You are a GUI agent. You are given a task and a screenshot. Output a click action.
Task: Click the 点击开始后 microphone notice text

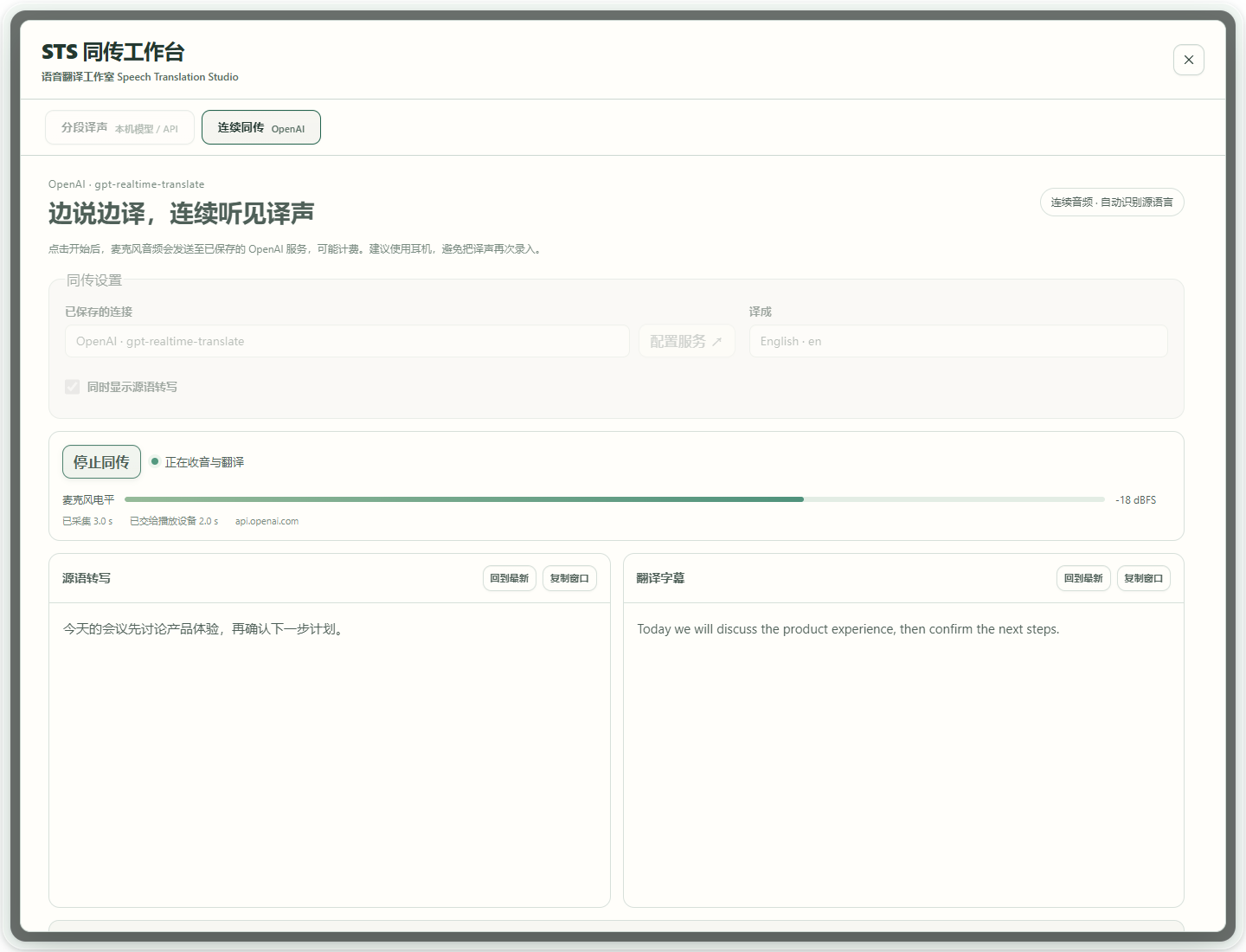pos(296,249)
